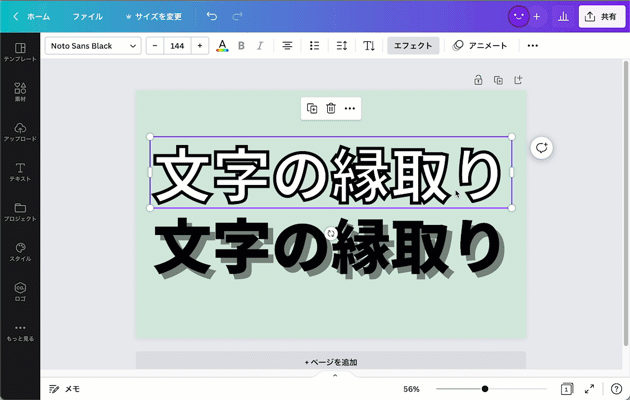Toggle bold formatting
This screenshot has width=630, height=400.
241,46
